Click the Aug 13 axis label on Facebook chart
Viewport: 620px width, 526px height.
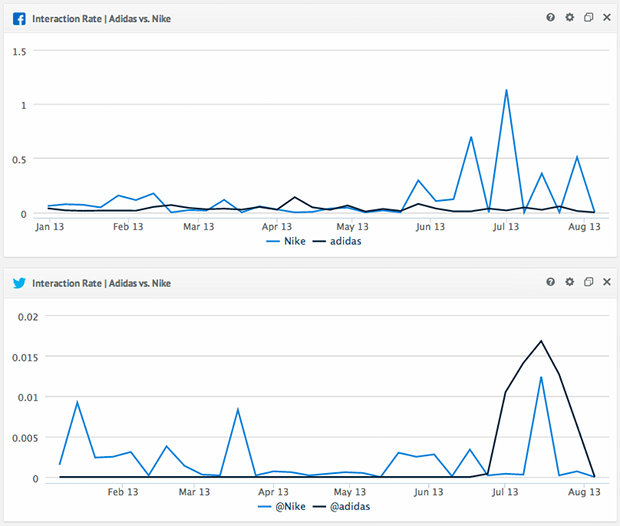(584, 227)
